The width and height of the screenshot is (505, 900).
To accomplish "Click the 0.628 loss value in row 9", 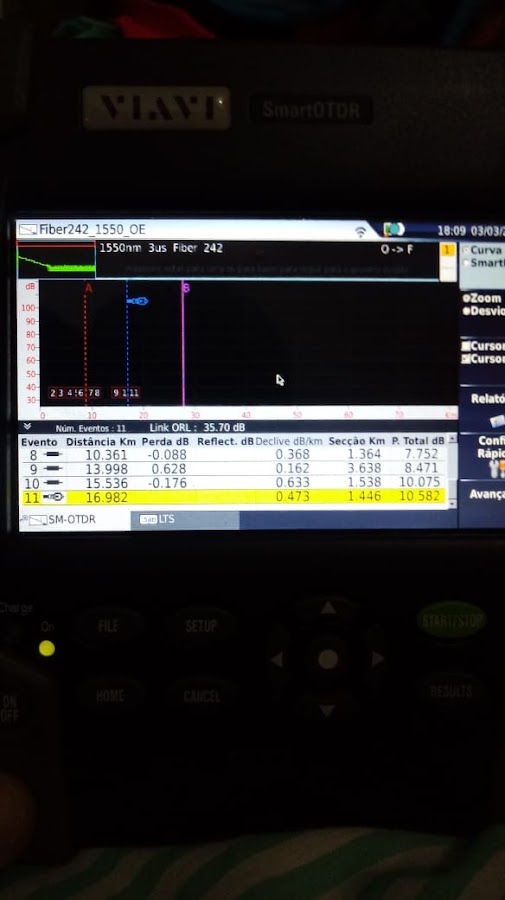I will pos(167,469).
